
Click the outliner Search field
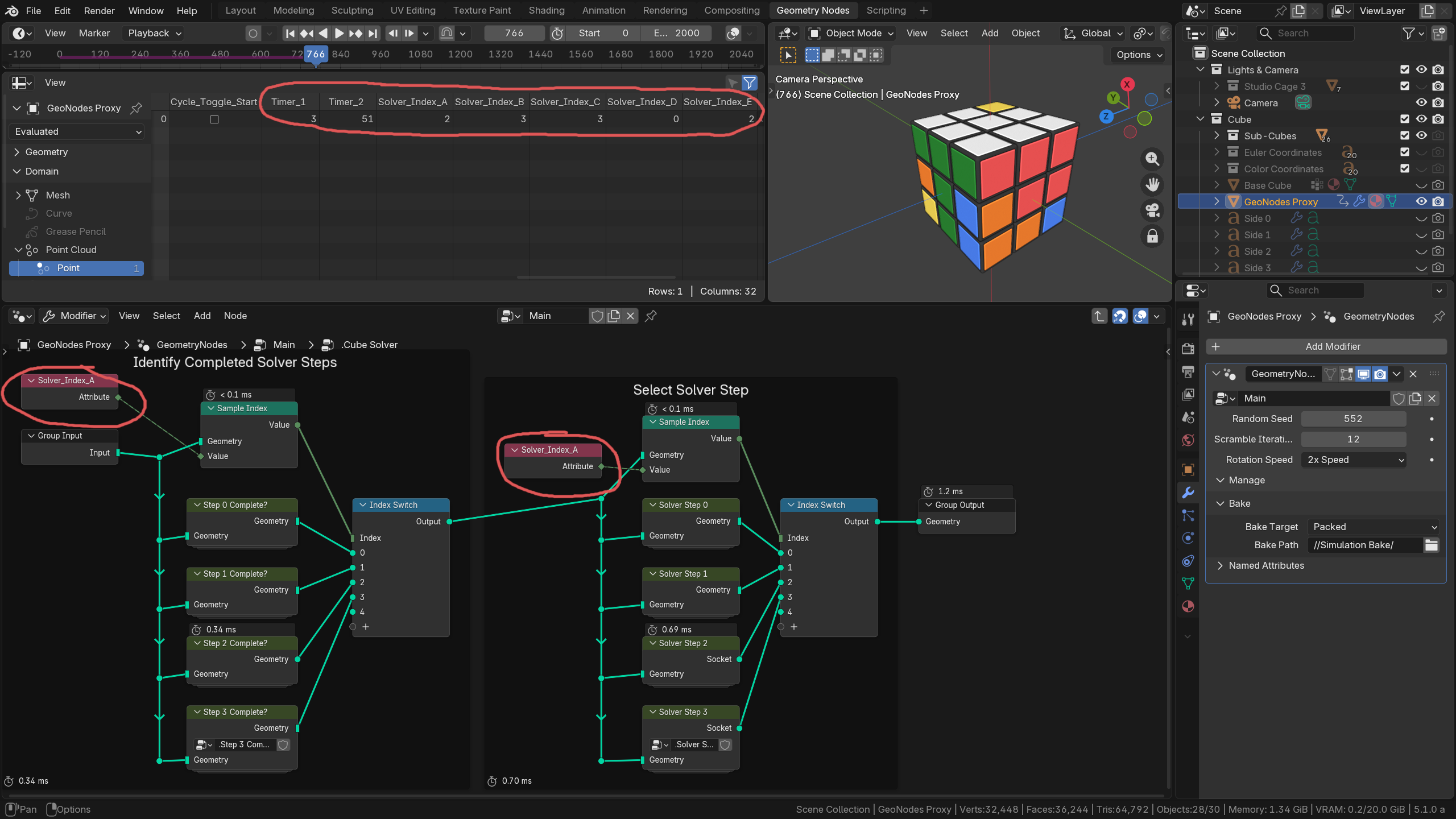pos(1304,34)
